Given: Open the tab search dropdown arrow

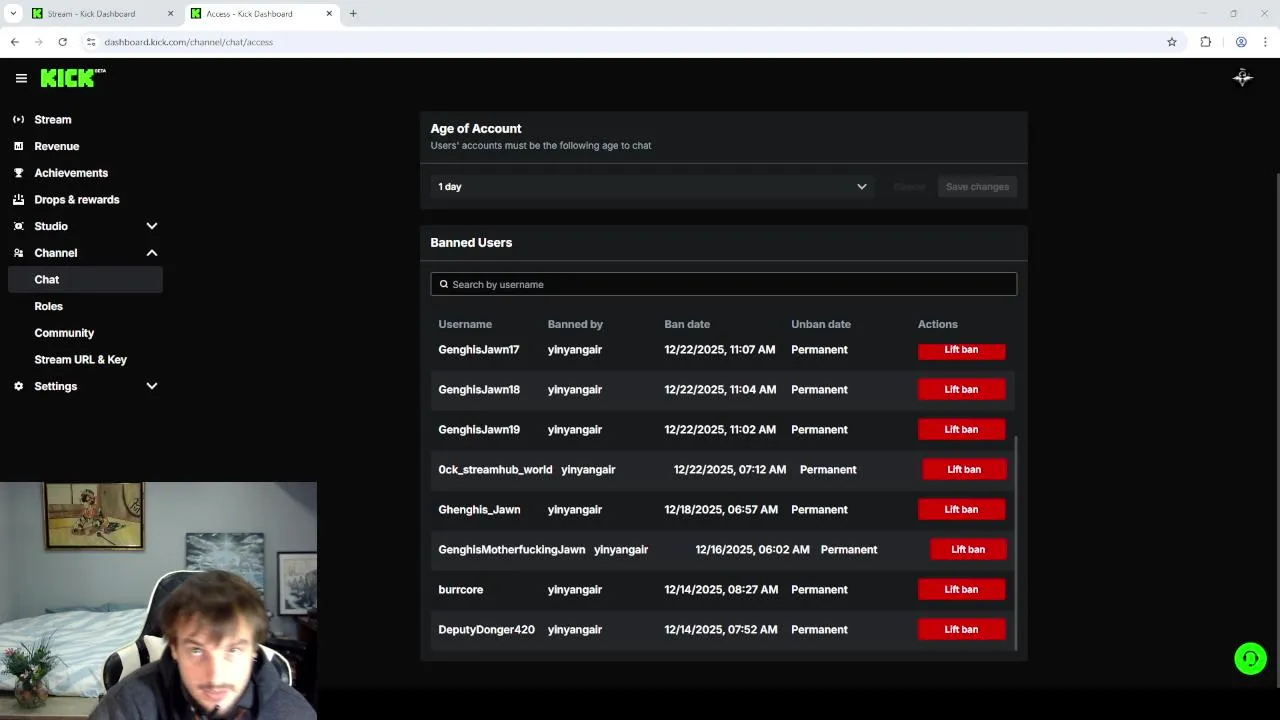Looking at the screenshot, I should coord(13,14).
